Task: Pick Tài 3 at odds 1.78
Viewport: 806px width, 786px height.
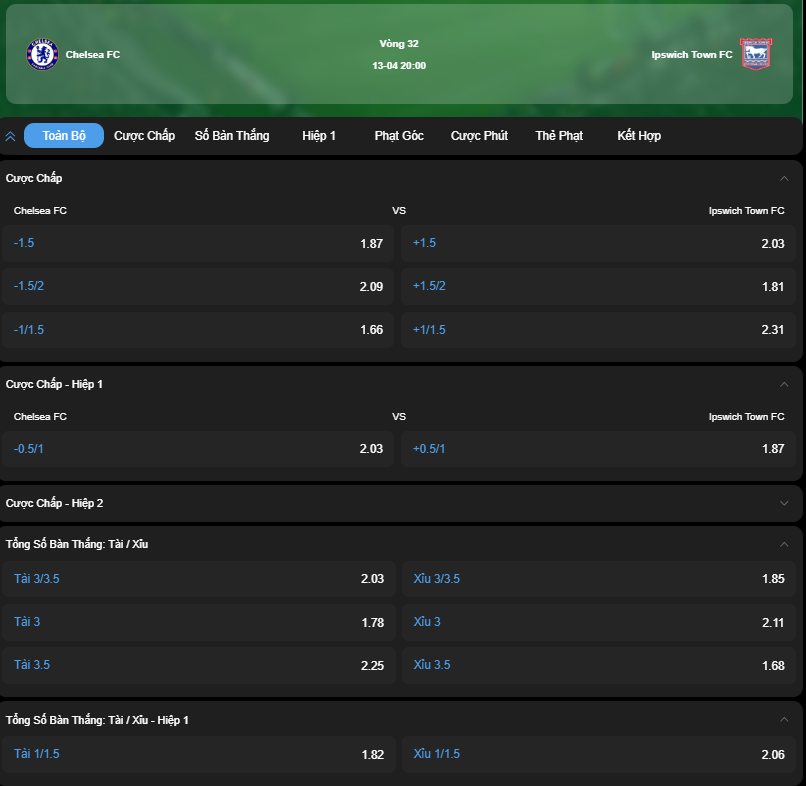Action: [x=199, y=622]
